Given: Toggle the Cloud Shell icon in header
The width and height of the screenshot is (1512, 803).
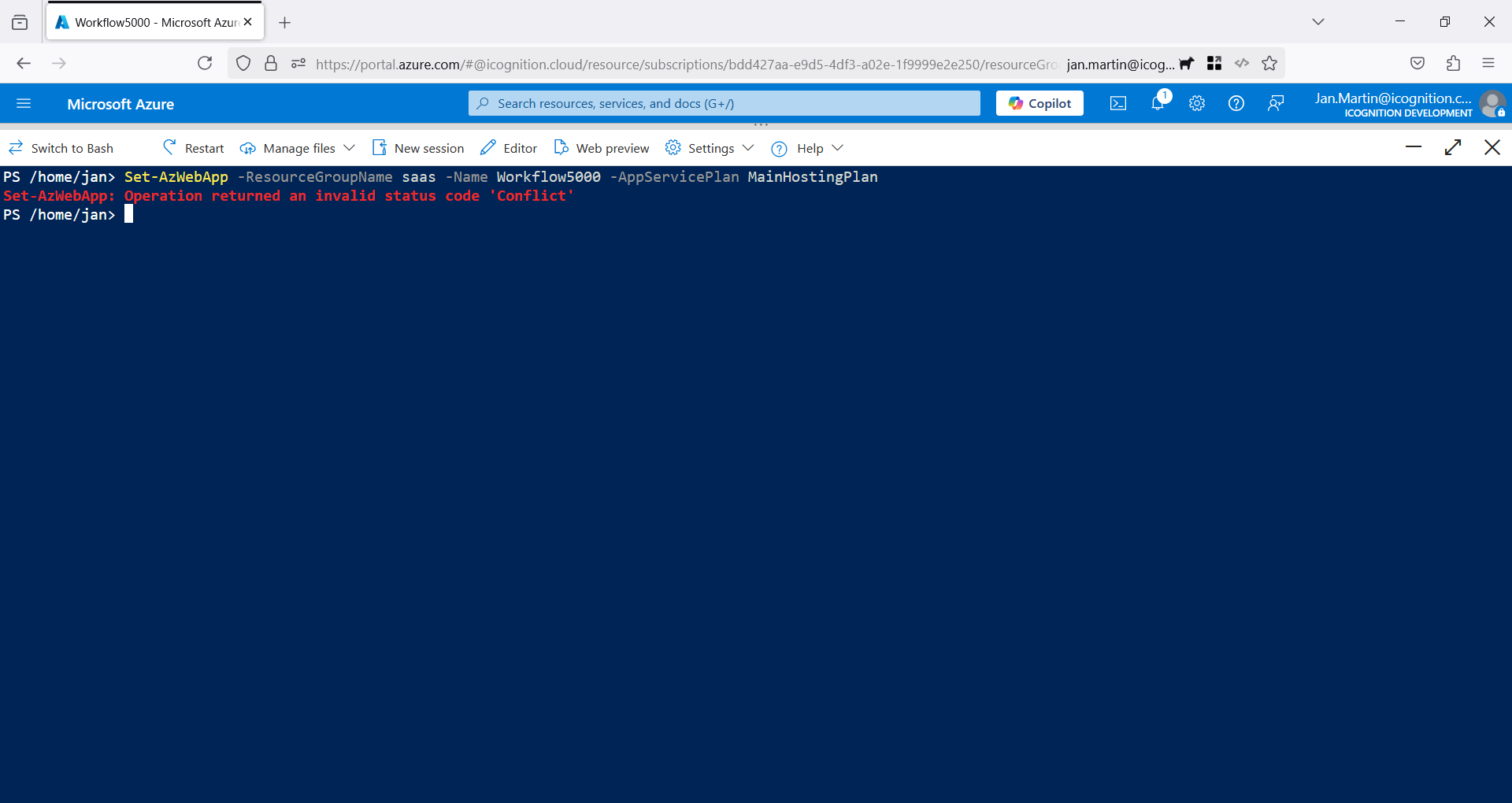Looking at the screenshot, I should tap(1118, 103).
